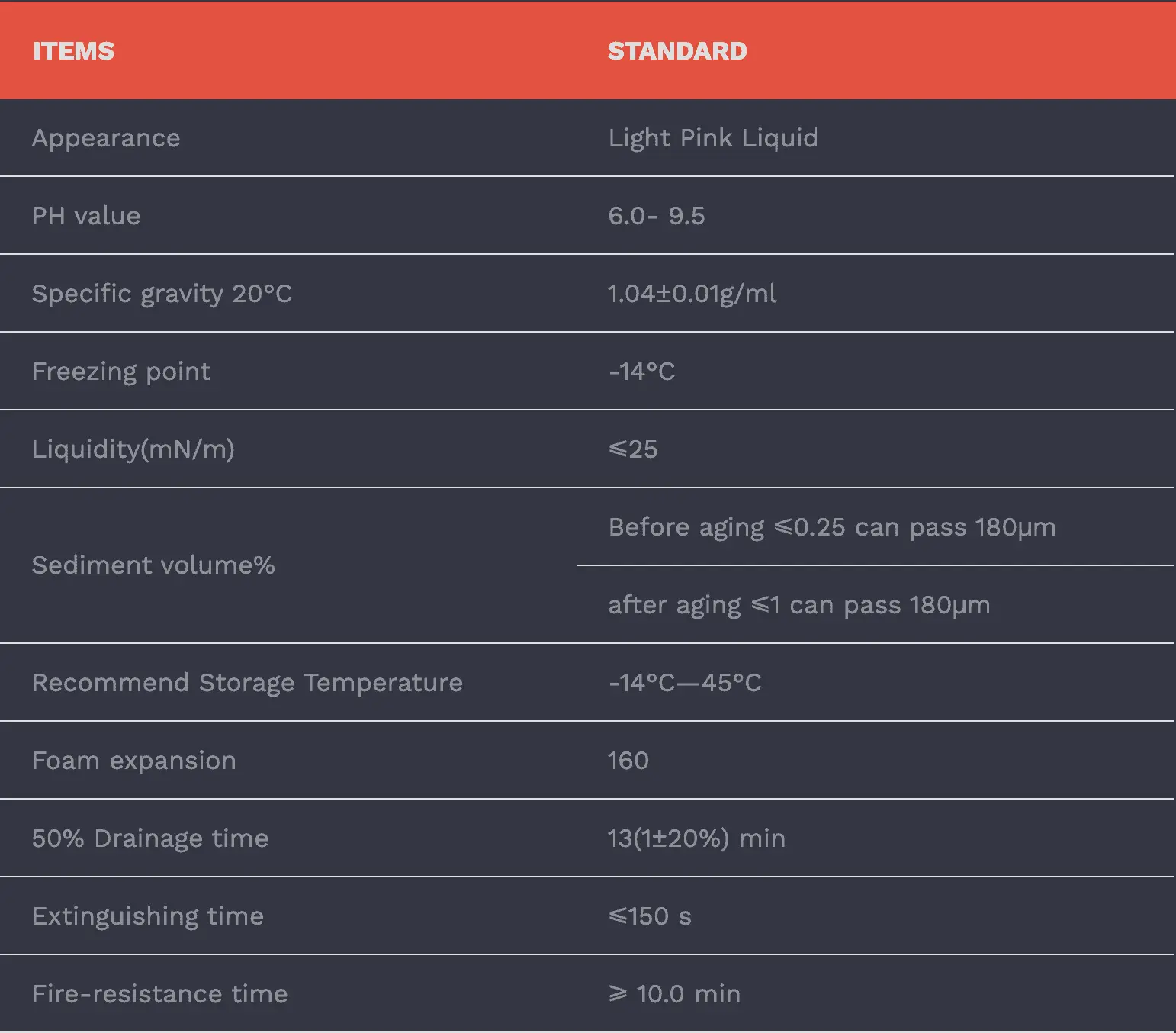This screenshot has width=1176, height=1033.
Task: Select the Appearance row label
Action: point(106,138)
